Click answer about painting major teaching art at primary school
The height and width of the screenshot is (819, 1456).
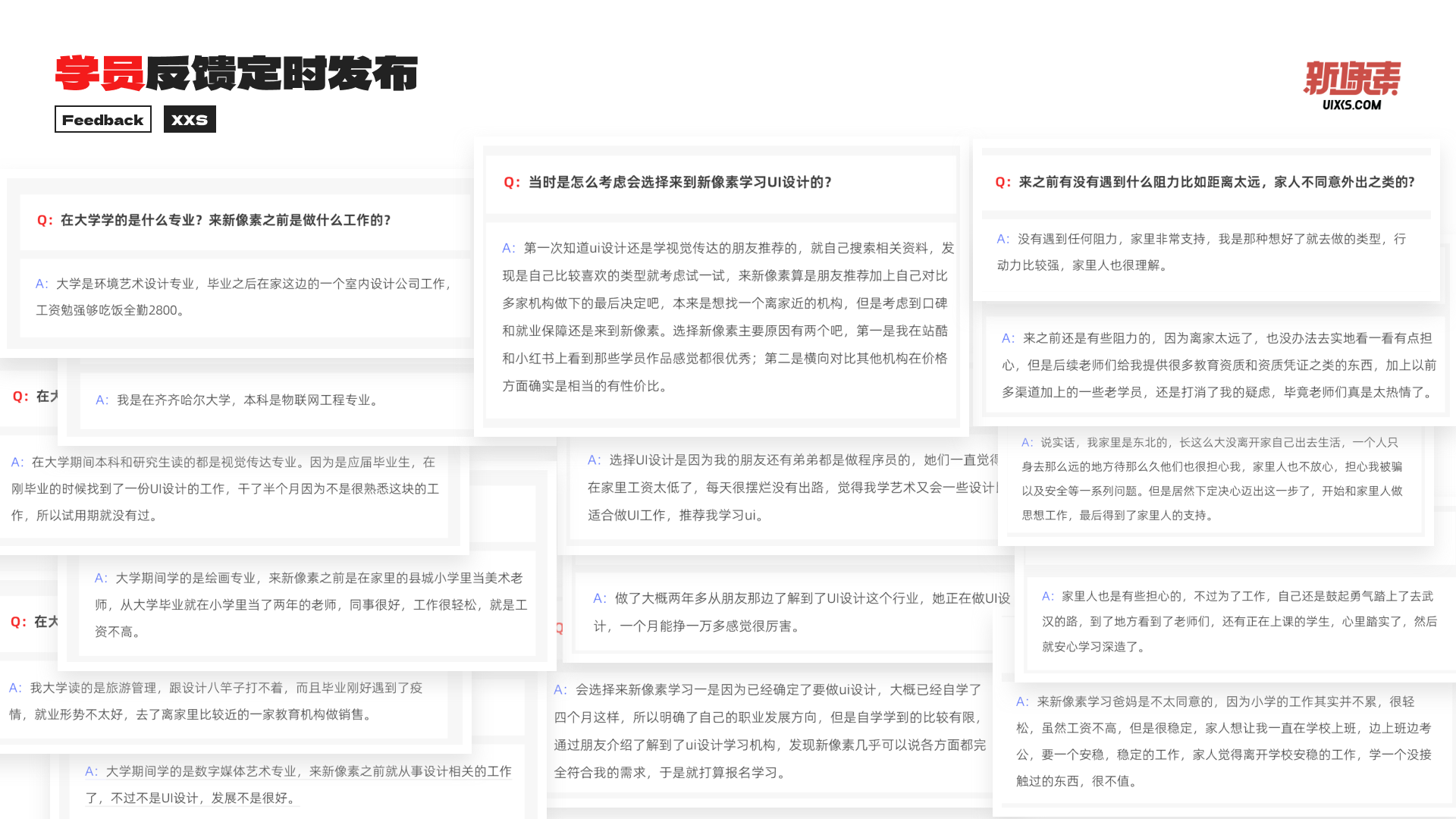[x=311, y=604]
